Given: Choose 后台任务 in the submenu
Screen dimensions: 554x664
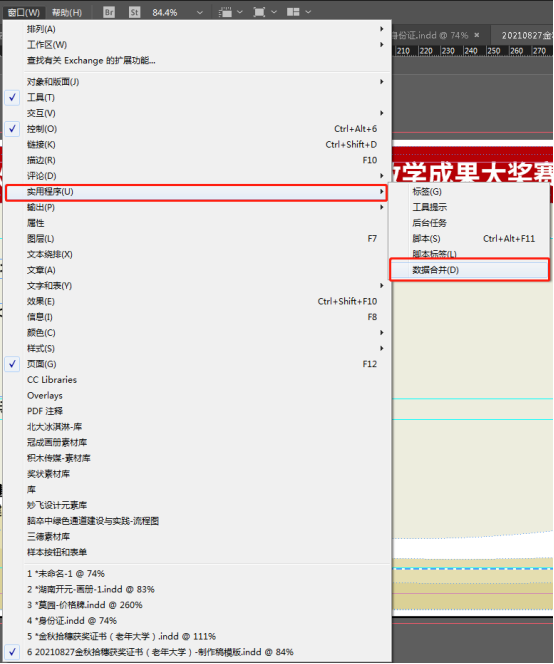Looking at the screenshot, I should point(470,223).
